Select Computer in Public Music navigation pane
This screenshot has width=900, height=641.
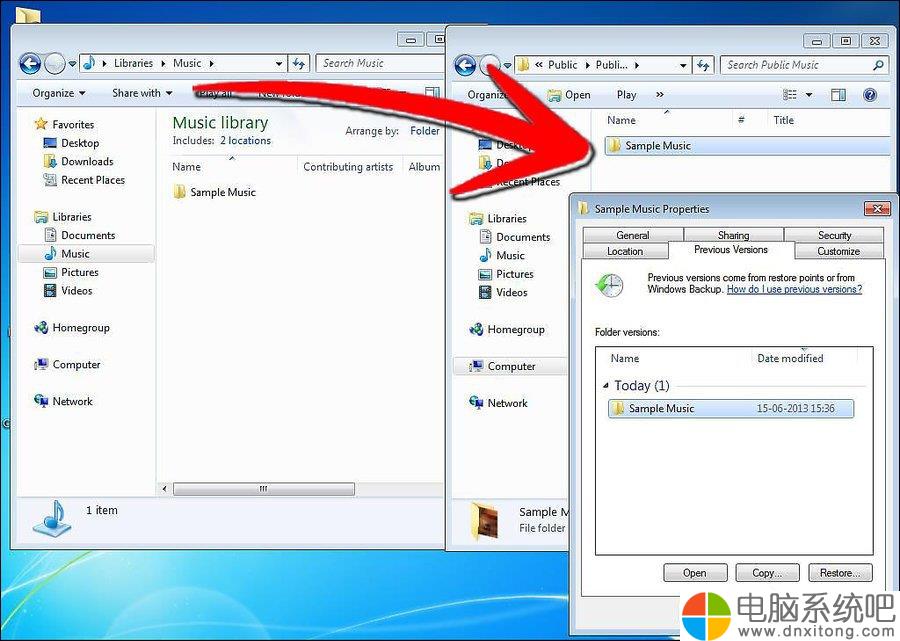point(510,366)
